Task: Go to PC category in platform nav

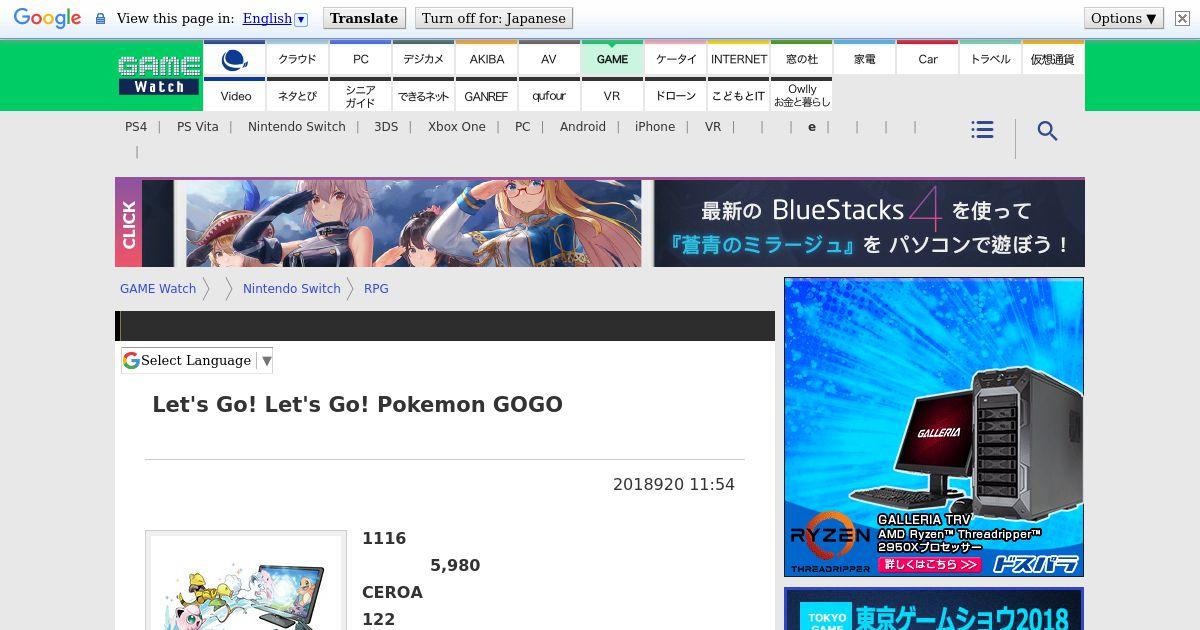Action: [x=523, y=127]
